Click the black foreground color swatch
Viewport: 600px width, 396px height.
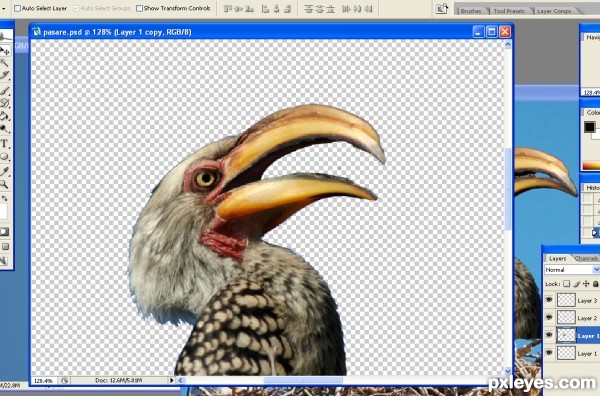[589, 127]
